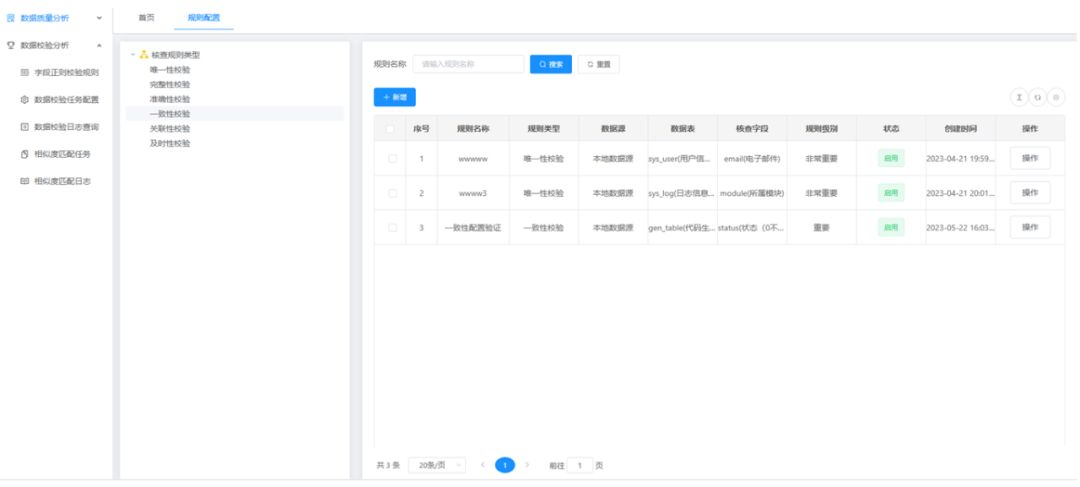Screen dimensions: 1080x487
Task: Click the book icon beside 相似度匹配日志
Action: tap(25, 181)
